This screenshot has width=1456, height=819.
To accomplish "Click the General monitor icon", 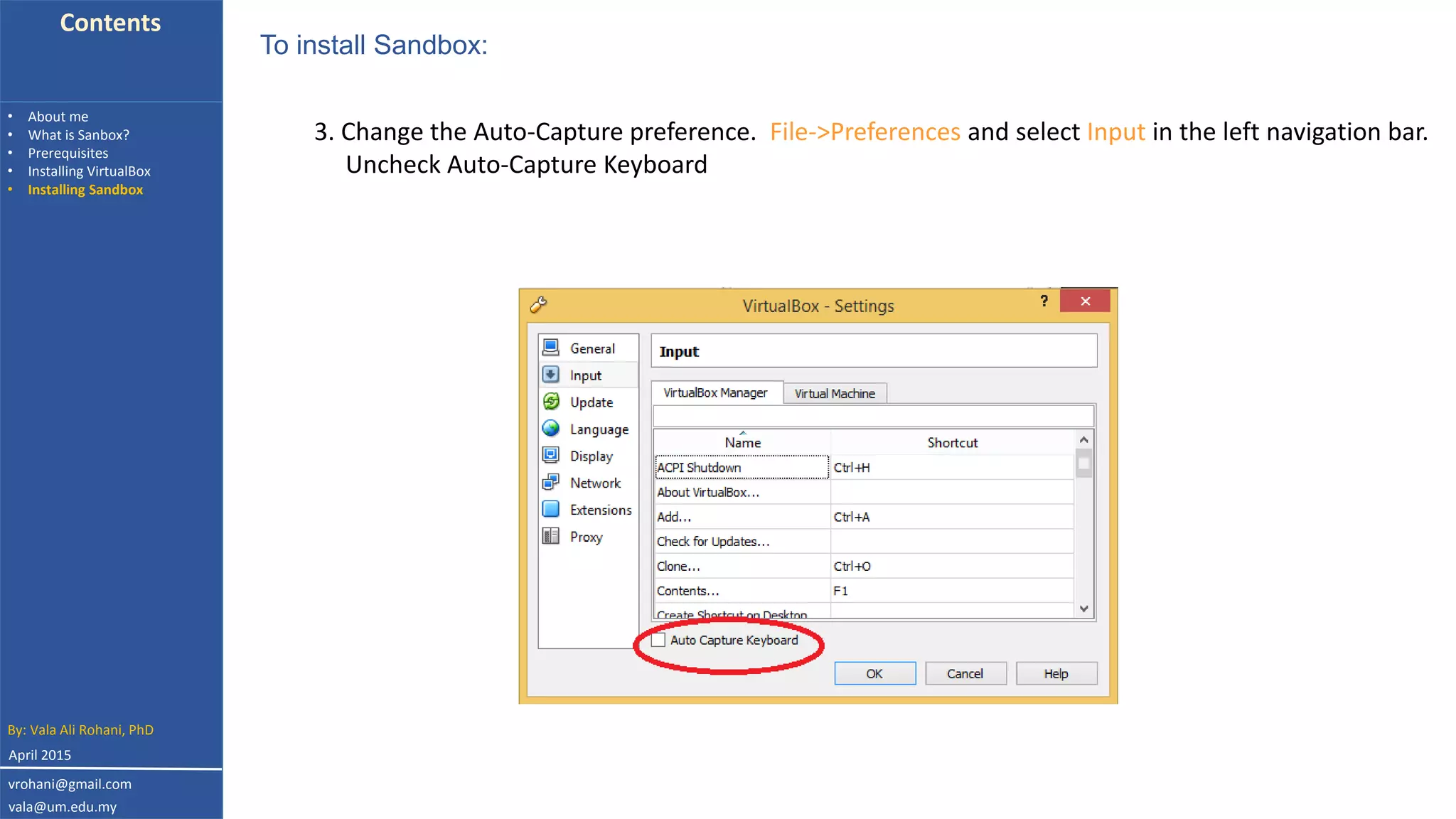I will [x=551, y=348].
